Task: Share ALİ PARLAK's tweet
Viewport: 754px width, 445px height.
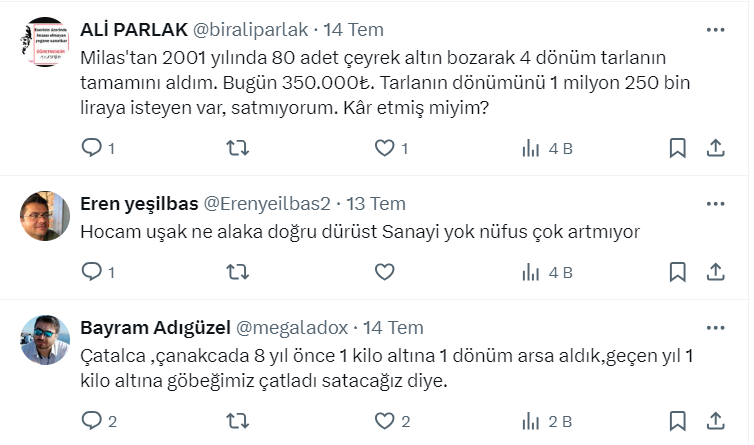Action: pos(715,148)
